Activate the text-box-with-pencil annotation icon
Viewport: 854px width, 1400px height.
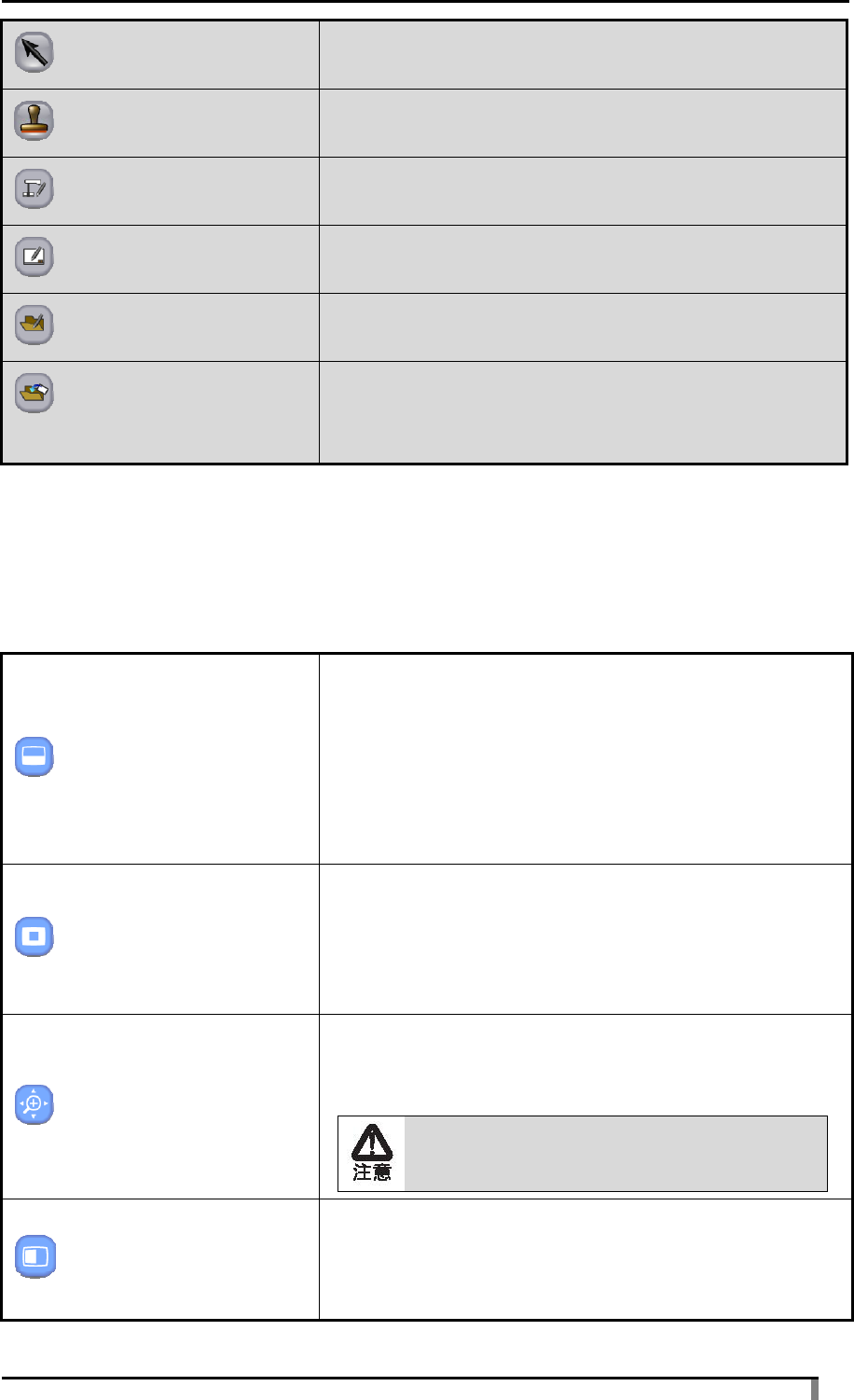(x=34, y=189)
